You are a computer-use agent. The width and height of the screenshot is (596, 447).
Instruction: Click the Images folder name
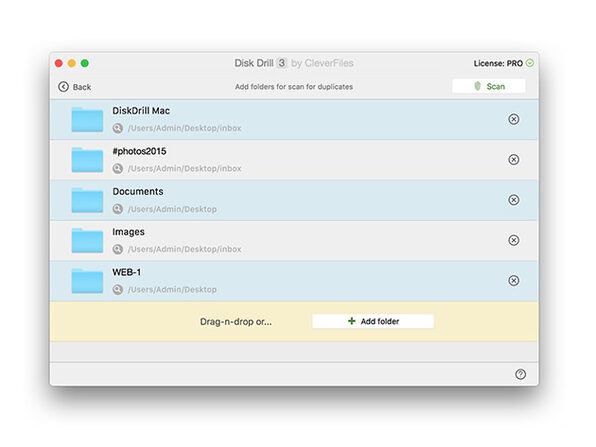tap(128, 232)
